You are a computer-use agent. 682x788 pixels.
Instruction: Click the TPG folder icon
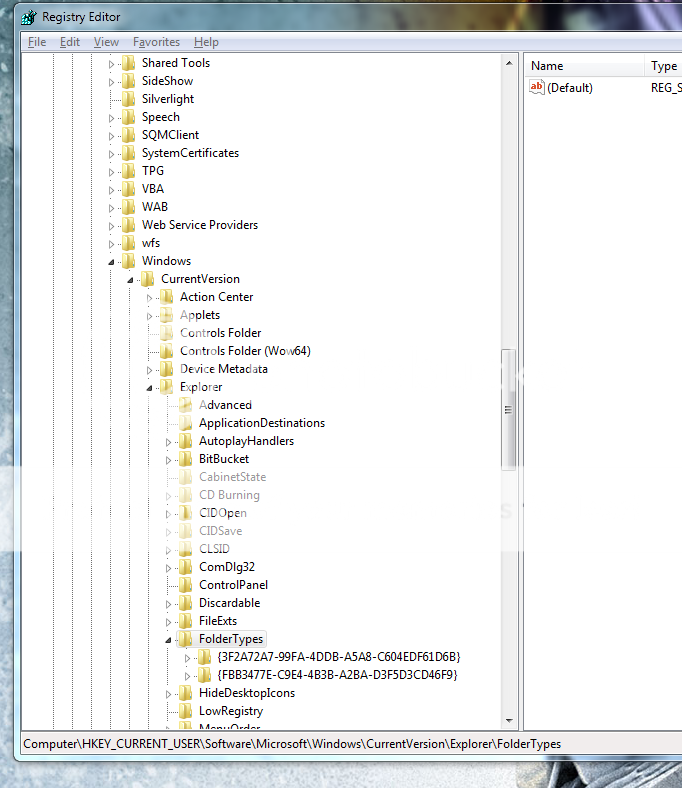129,171
